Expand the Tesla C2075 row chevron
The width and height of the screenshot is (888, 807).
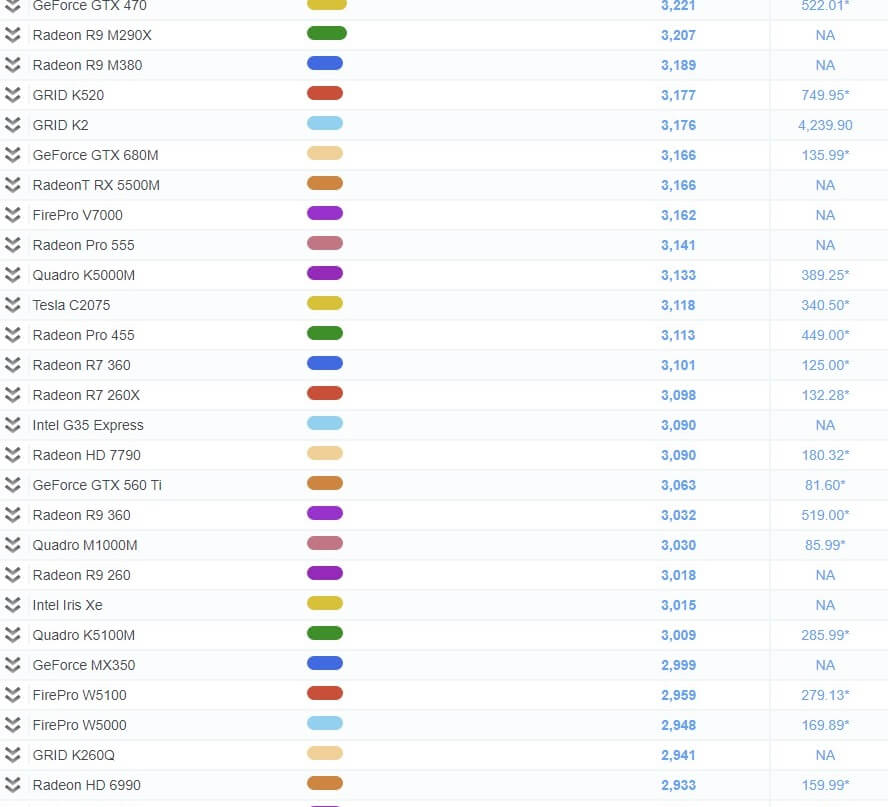(12, 305)
